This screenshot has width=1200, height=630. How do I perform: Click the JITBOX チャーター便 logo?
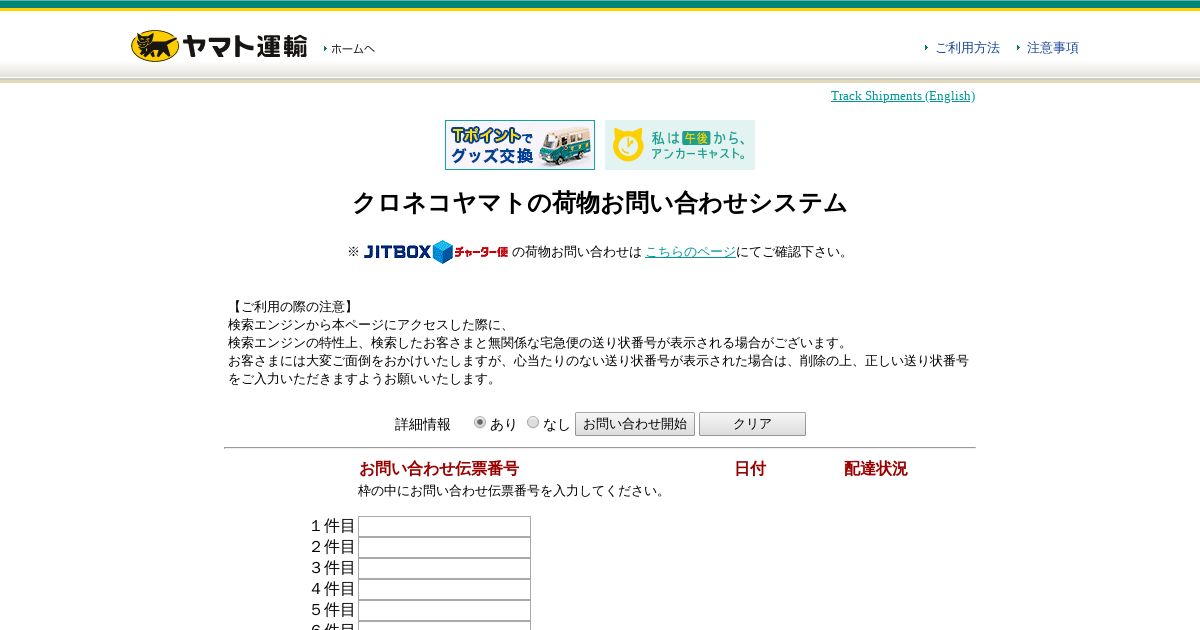[435, 252]
